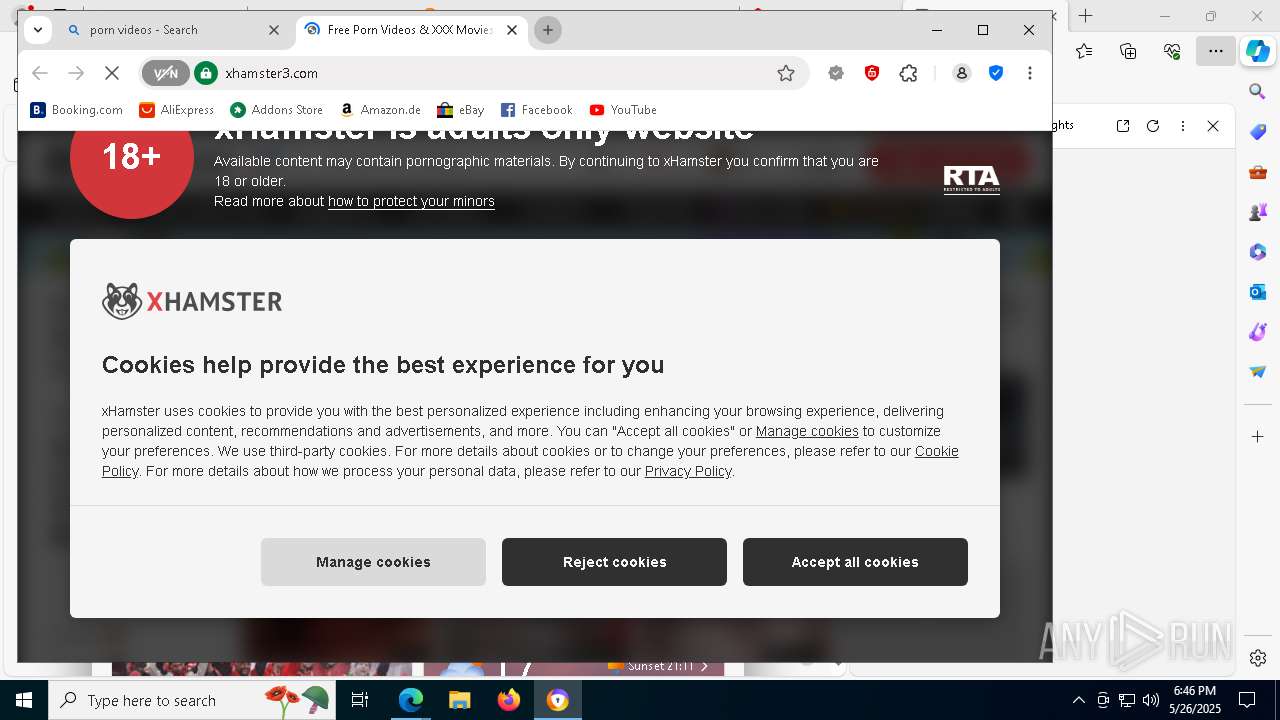
Task: Click the taskbar search box
Action: point(193,700)
